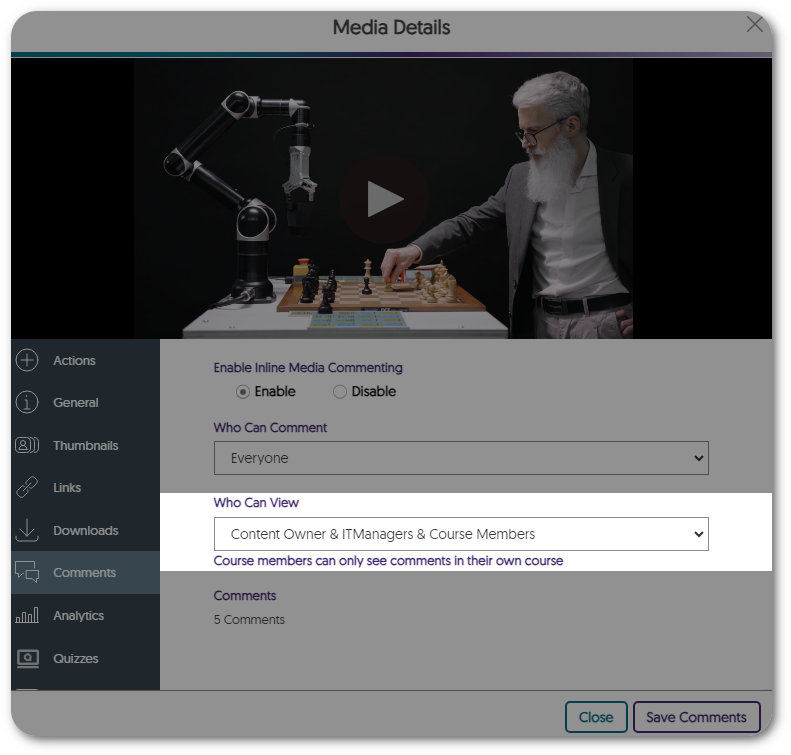This screenshot has width=791, height=755.
Task: Select the Enable radio button
Action: pyautogui.click(x=243, y=392)
